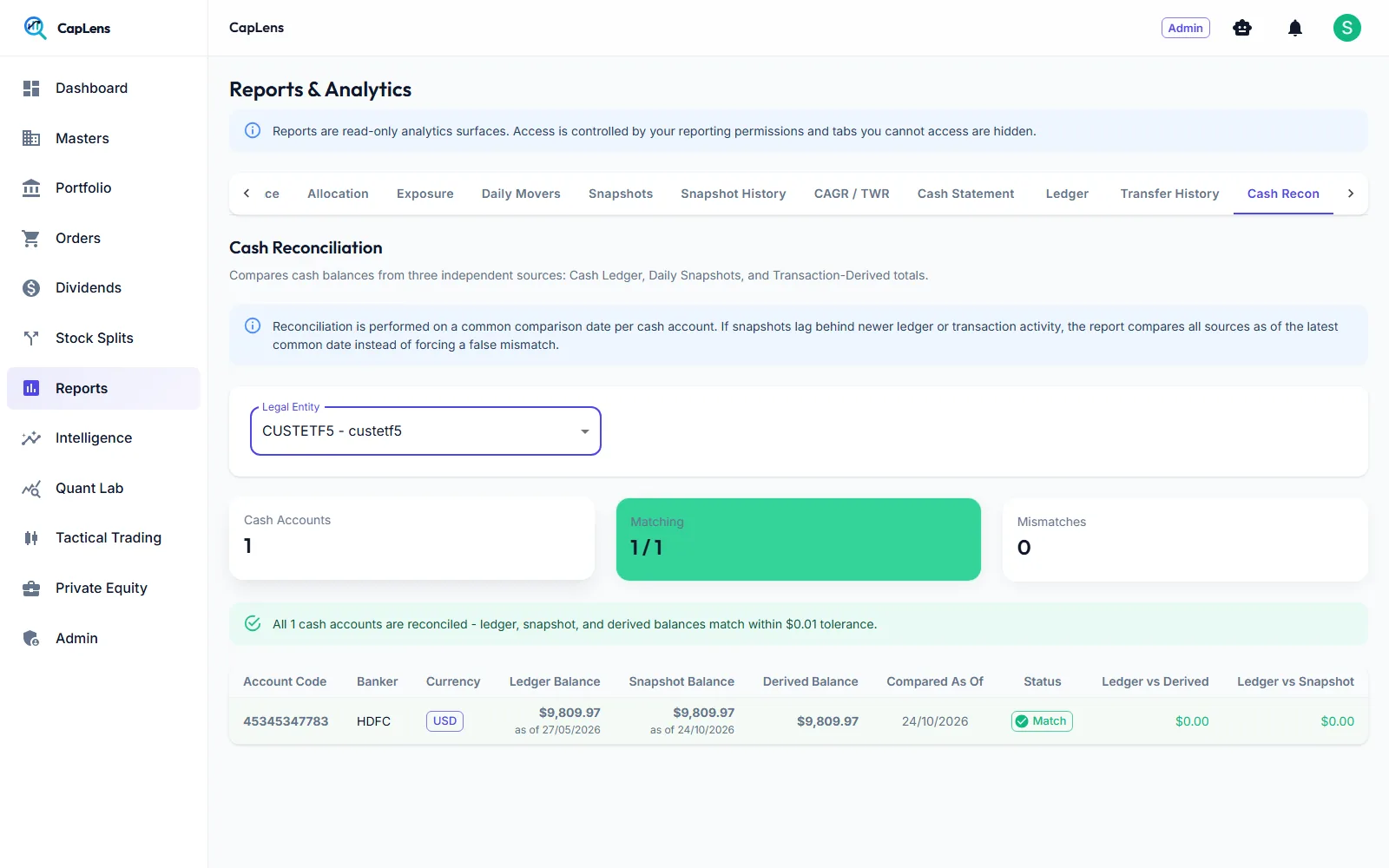Click the Private Equity briefcase icon

coord(31,589)
